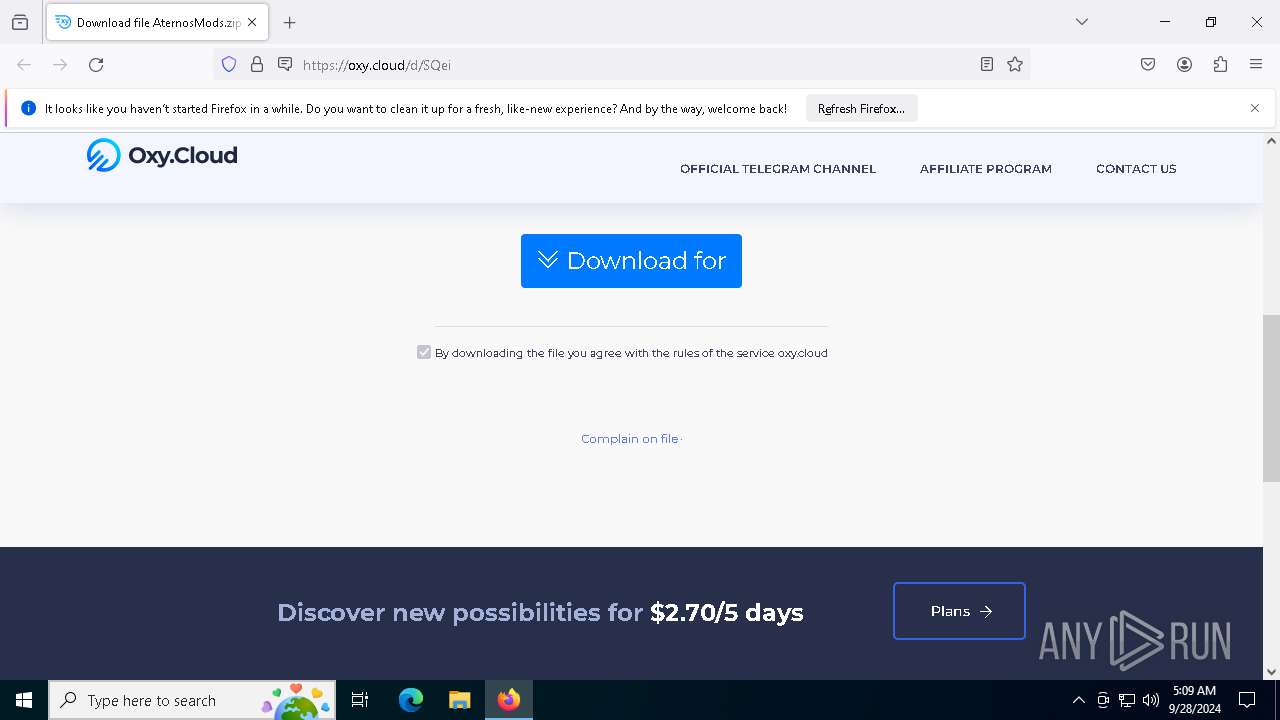Open Firefox application hamburger menu

point(1256,65)
